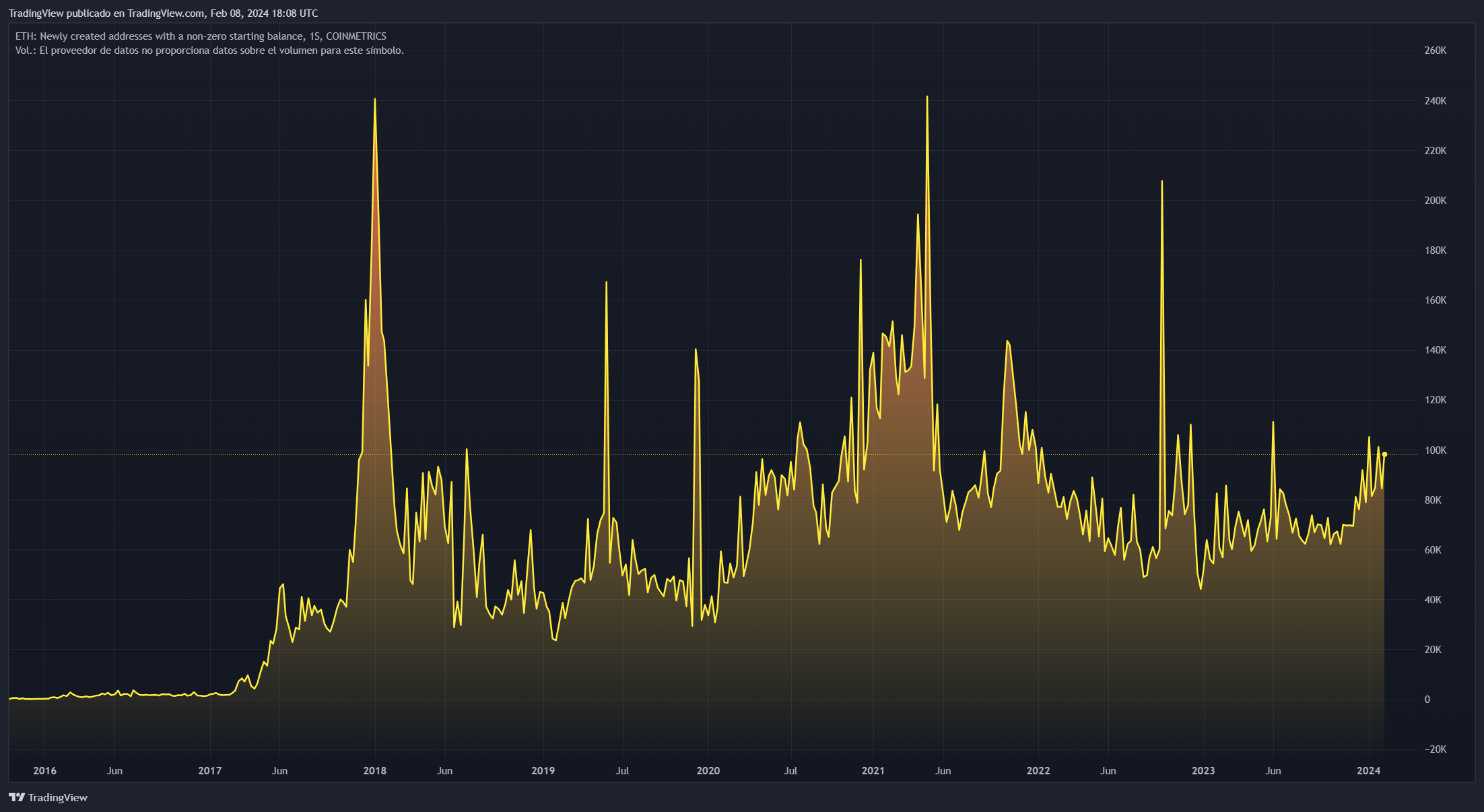
Task: Click the 100K price axis label
Action: click(x=1436, y=450)
